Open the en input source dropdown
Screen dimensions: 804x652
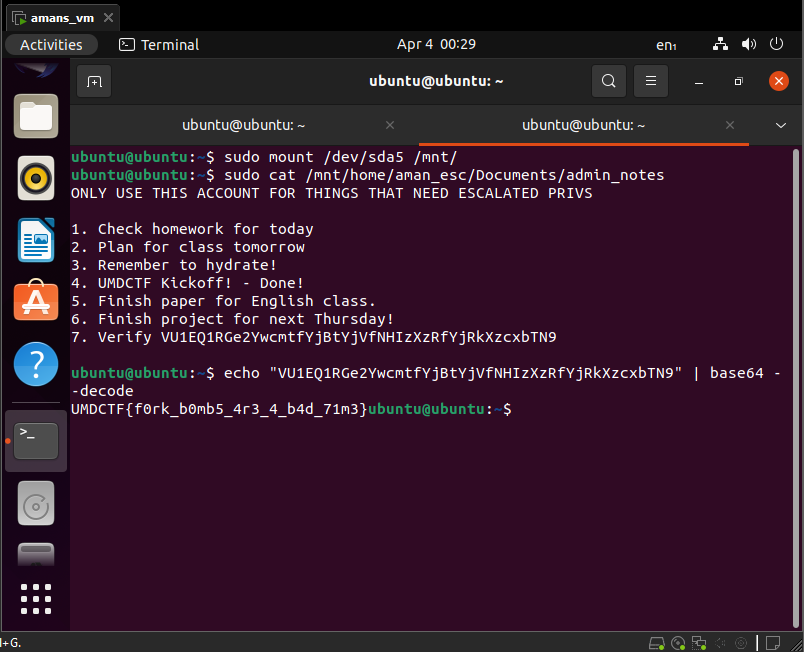pos(666,45)
